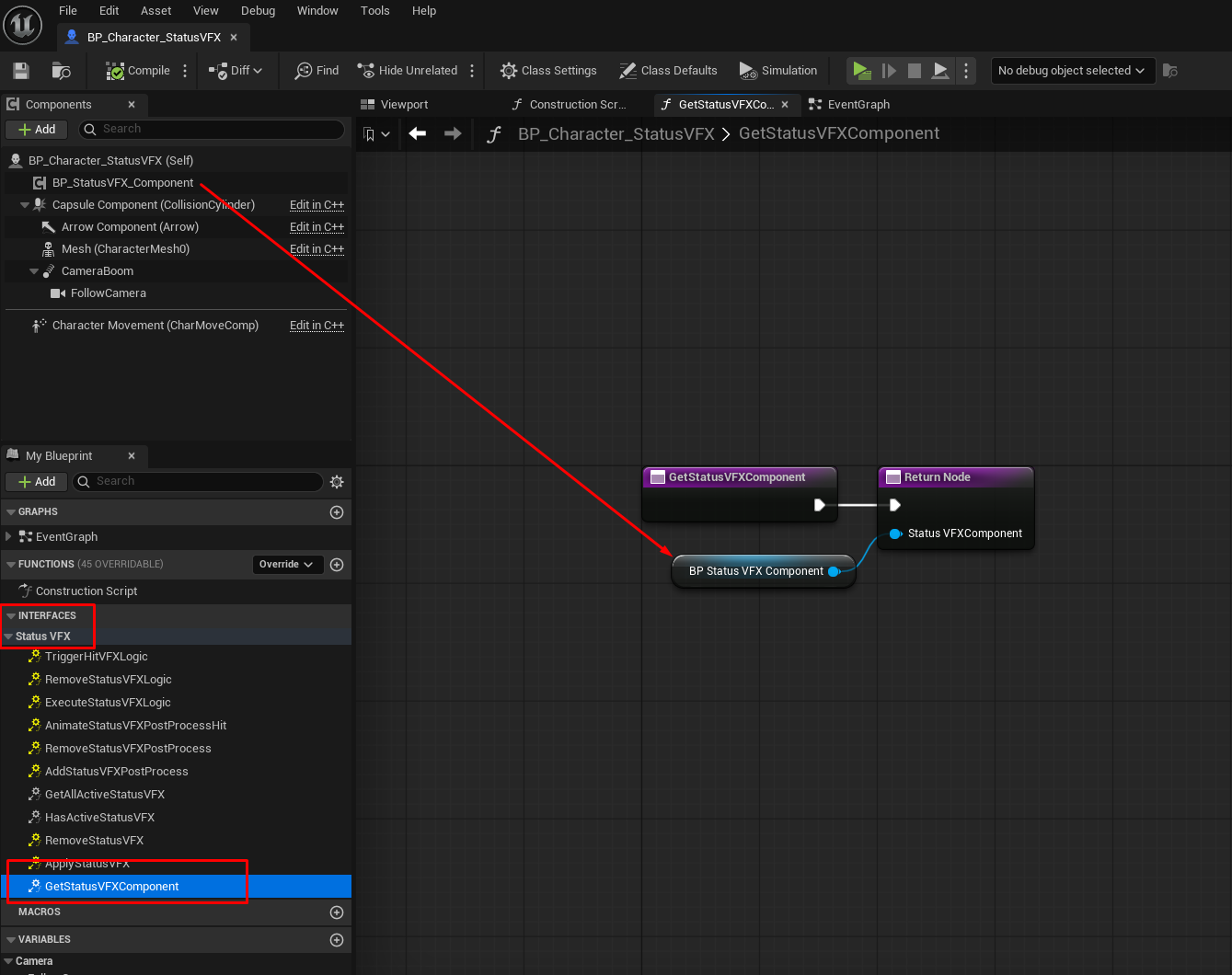1232x975 pixels.
Task: Navigate back with the left arrow
Action: coord(418,134)
